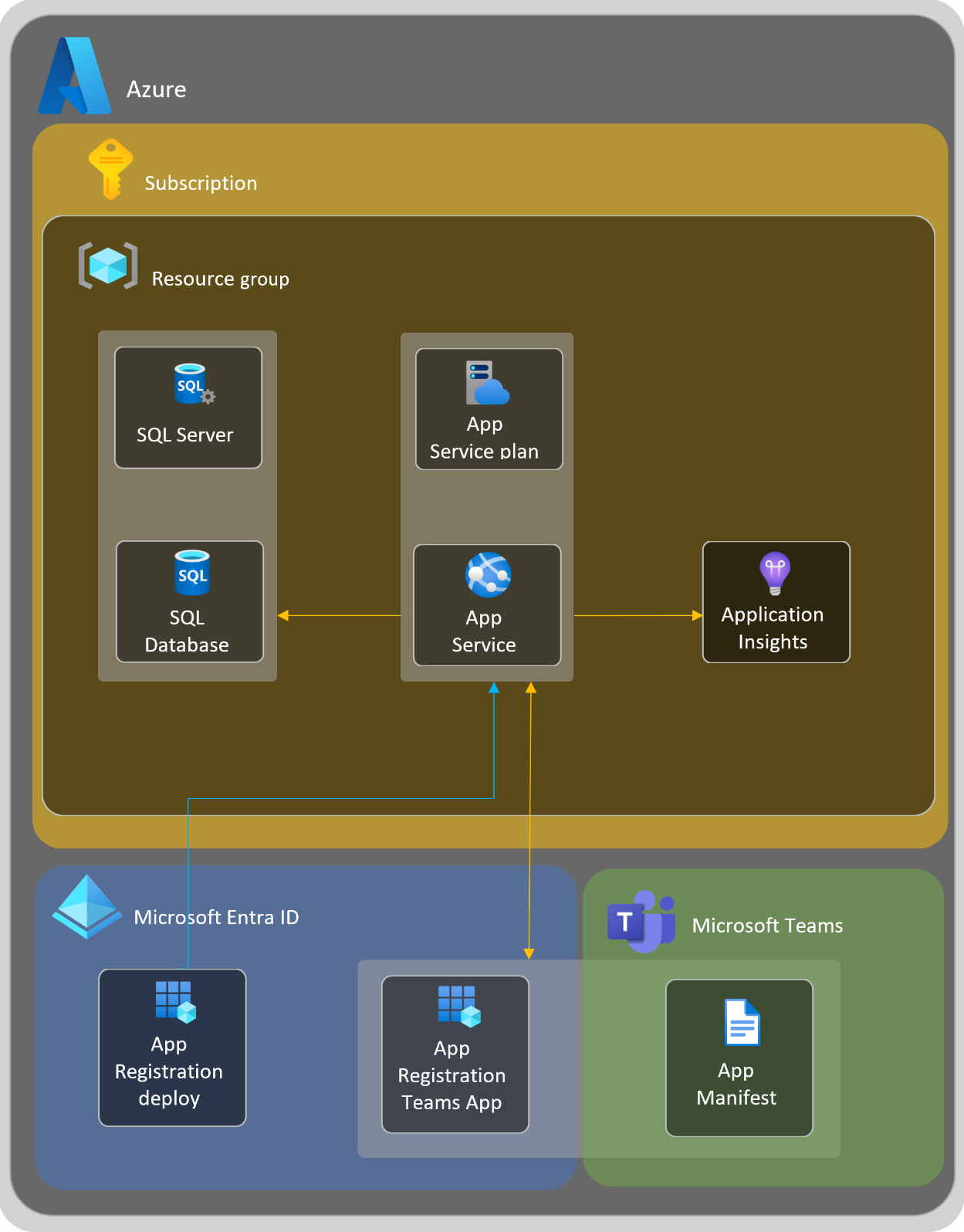The image size is (964, 1232).
Task: Select the App Service plan icon
Action: pos(487,383)
